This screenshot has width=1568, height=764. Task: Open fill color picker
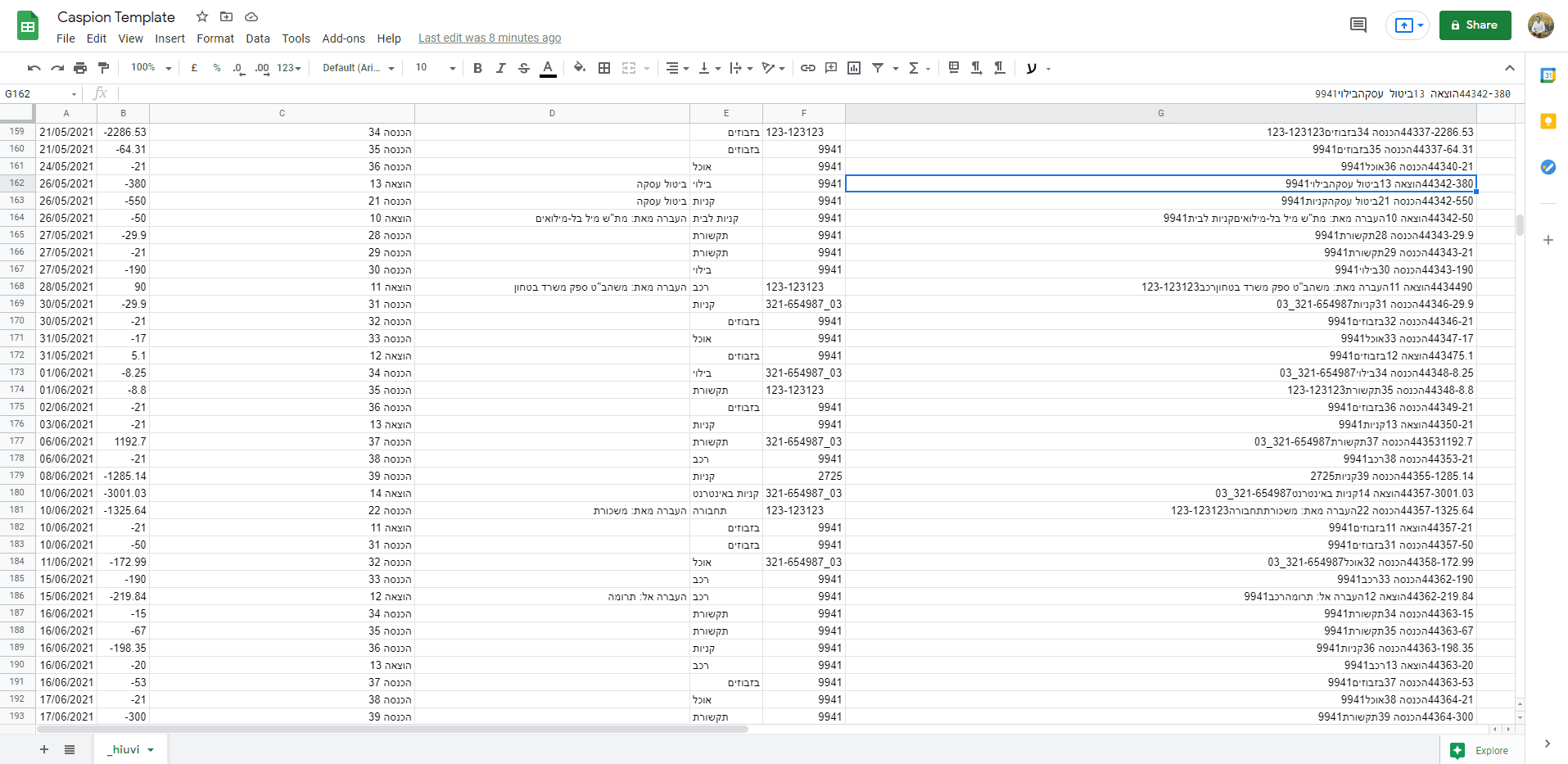580,68
